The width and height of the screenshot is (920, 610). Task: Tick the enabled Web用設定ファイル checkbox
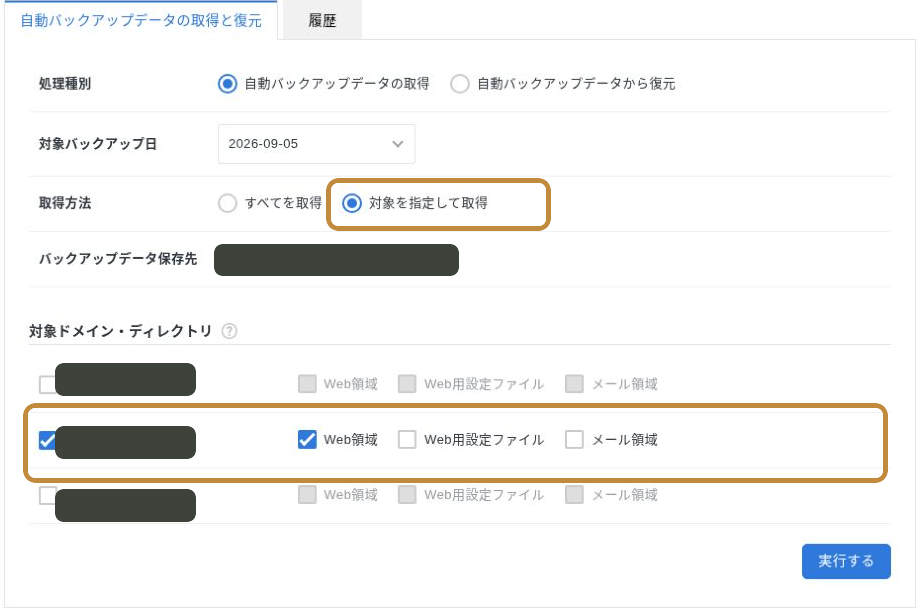[x=407, y=439]
